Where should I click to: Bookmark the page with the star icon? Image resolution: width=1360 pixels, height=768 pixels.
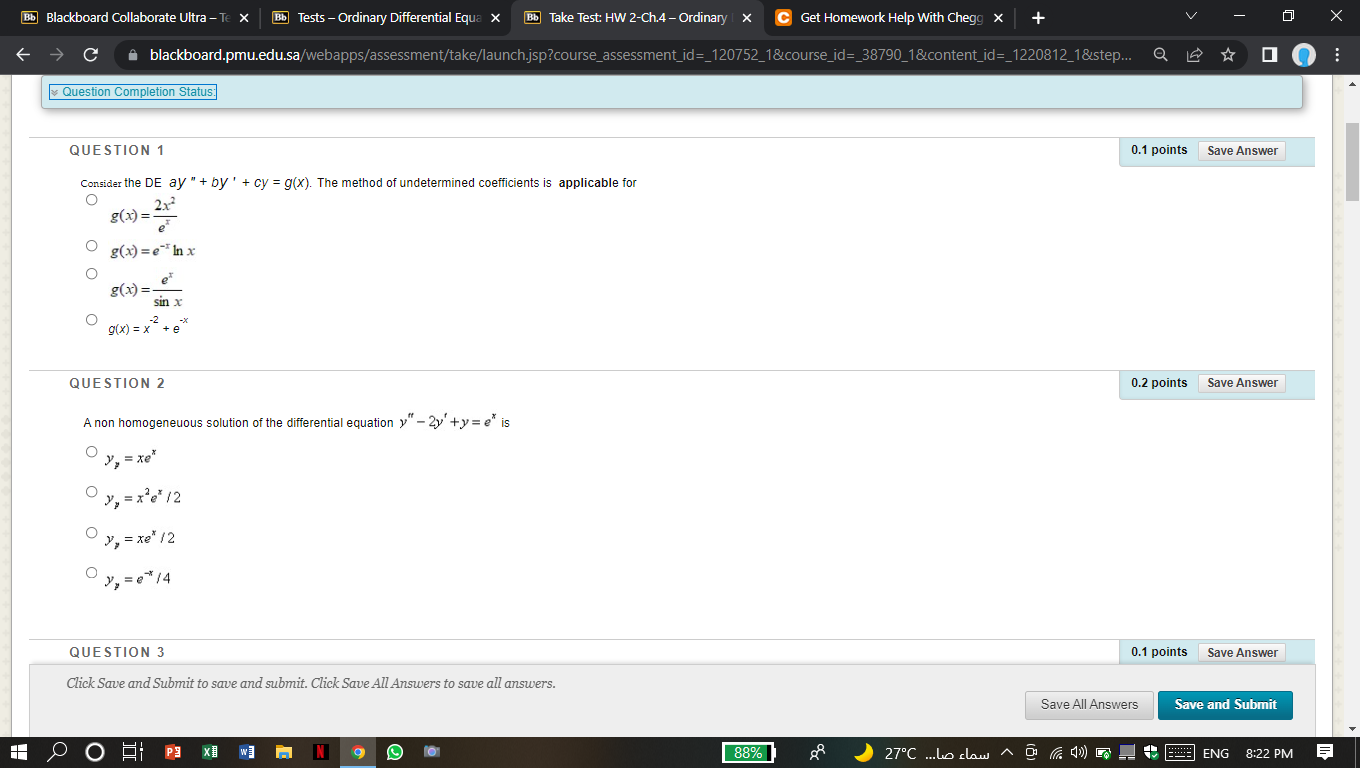pyautogui.click(x=1228, y=55)
